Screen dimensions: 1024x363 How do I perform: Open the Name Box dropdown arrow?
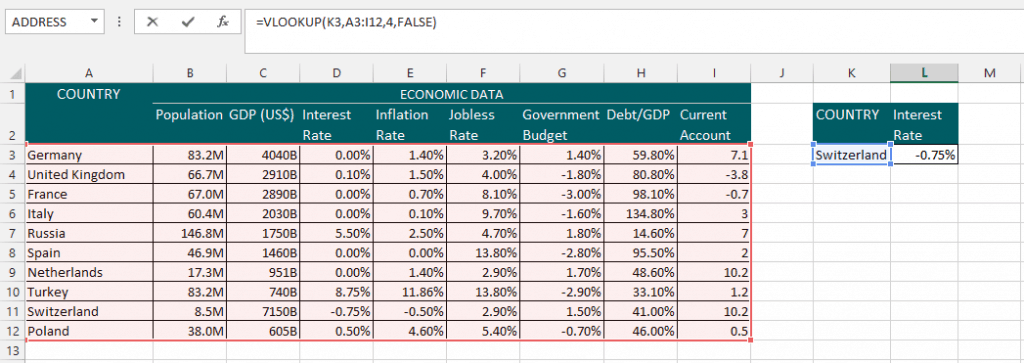coord(94,22)
